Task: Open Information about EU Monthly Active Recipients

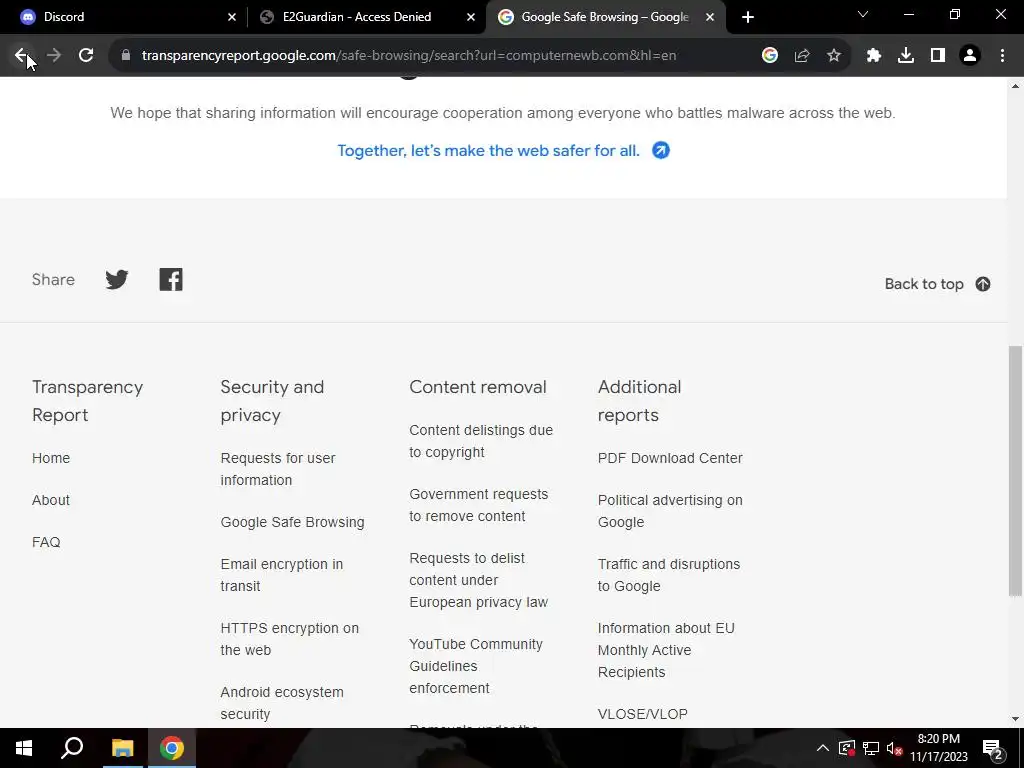Action: [x=666, y=650]
